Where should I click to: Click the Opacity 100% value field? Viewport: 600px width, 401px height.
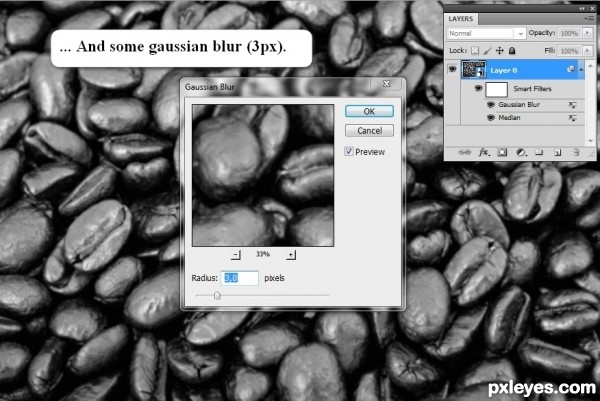pyautogui.click(x=569, y=33)
